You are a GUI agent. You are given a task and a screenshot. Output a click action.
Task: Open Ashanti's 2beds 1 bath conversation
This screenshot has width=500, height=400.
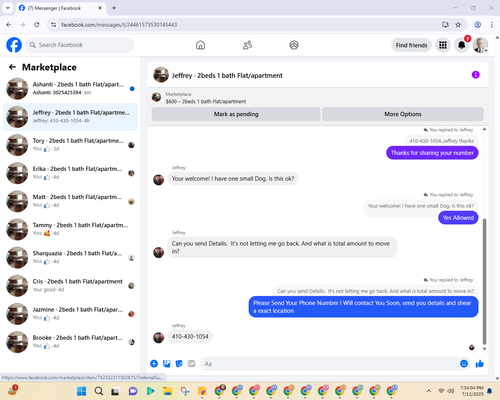point(70,89)
